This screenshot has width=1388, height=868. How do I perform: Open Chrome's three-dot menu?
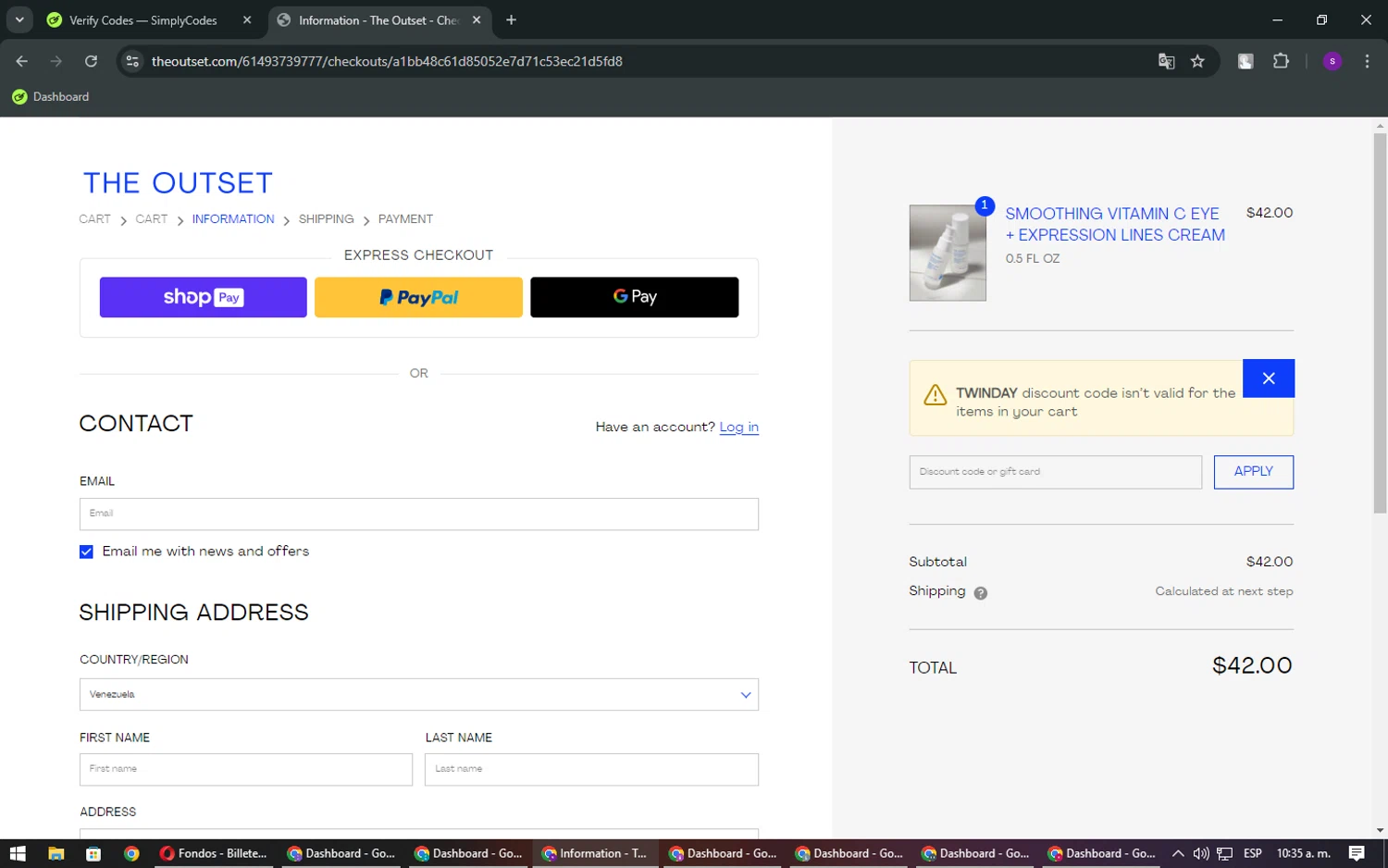[x=1367, y=61]
